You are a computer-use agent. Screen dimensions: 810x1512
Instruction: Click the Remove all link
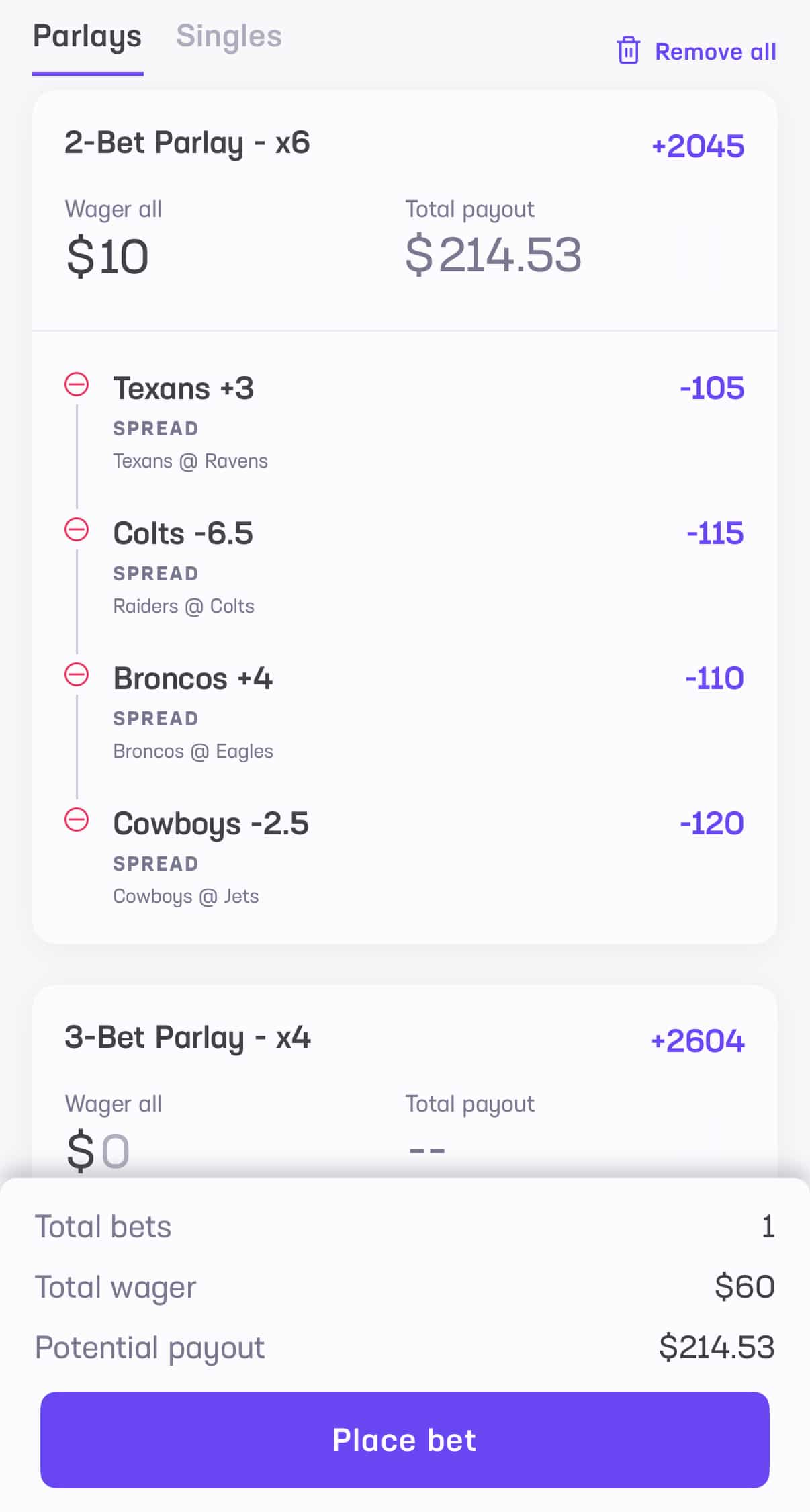[715, 52]
